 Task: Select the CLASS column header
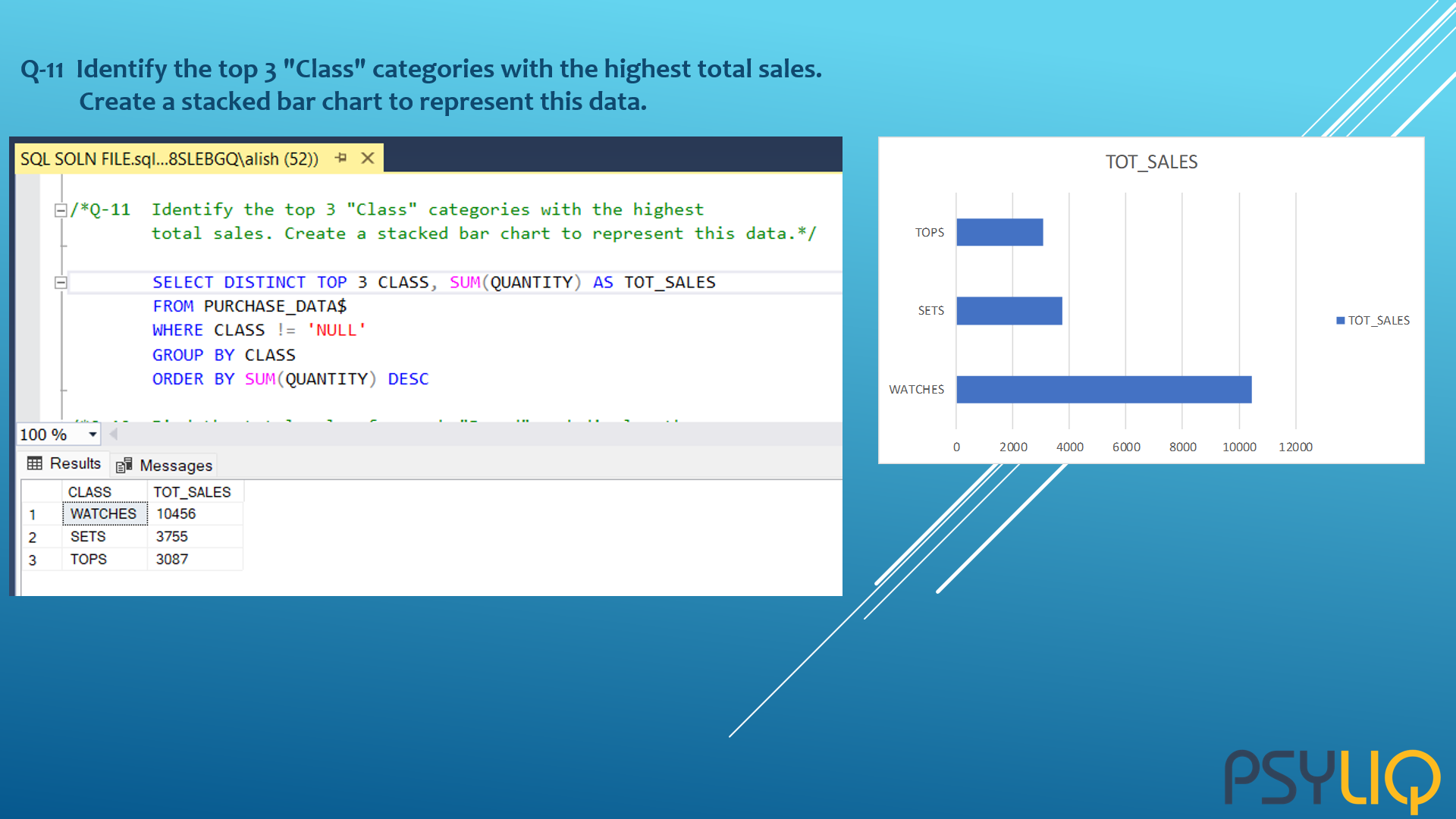(x=89, y=492)
